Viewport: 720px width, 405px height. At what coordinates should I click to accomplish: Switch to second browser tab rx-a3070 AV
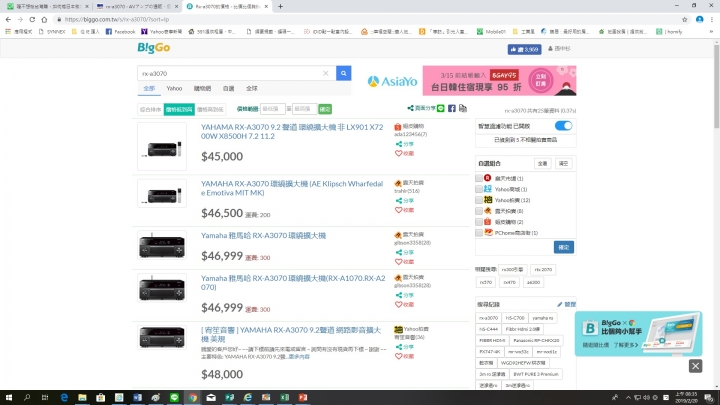(137, 6)
